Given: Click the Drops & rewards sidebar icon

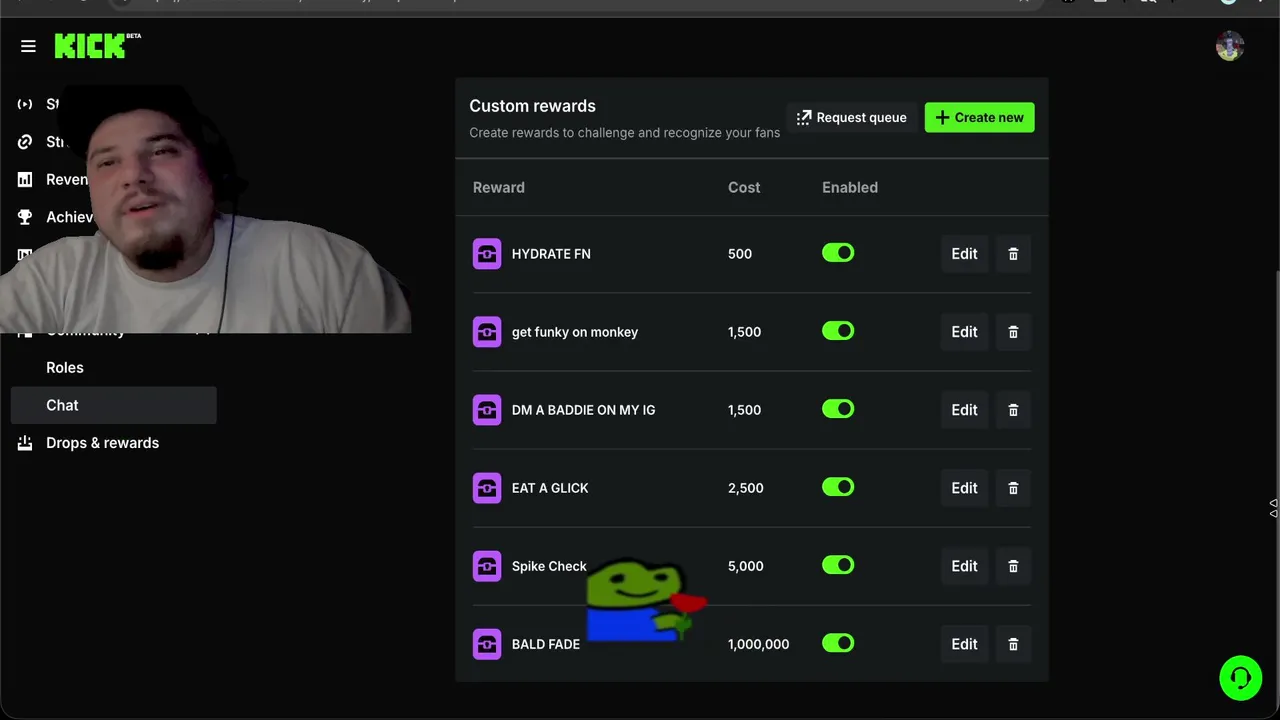Looking at the screenshot, I should pyautogui.click(x=25, y=443).
